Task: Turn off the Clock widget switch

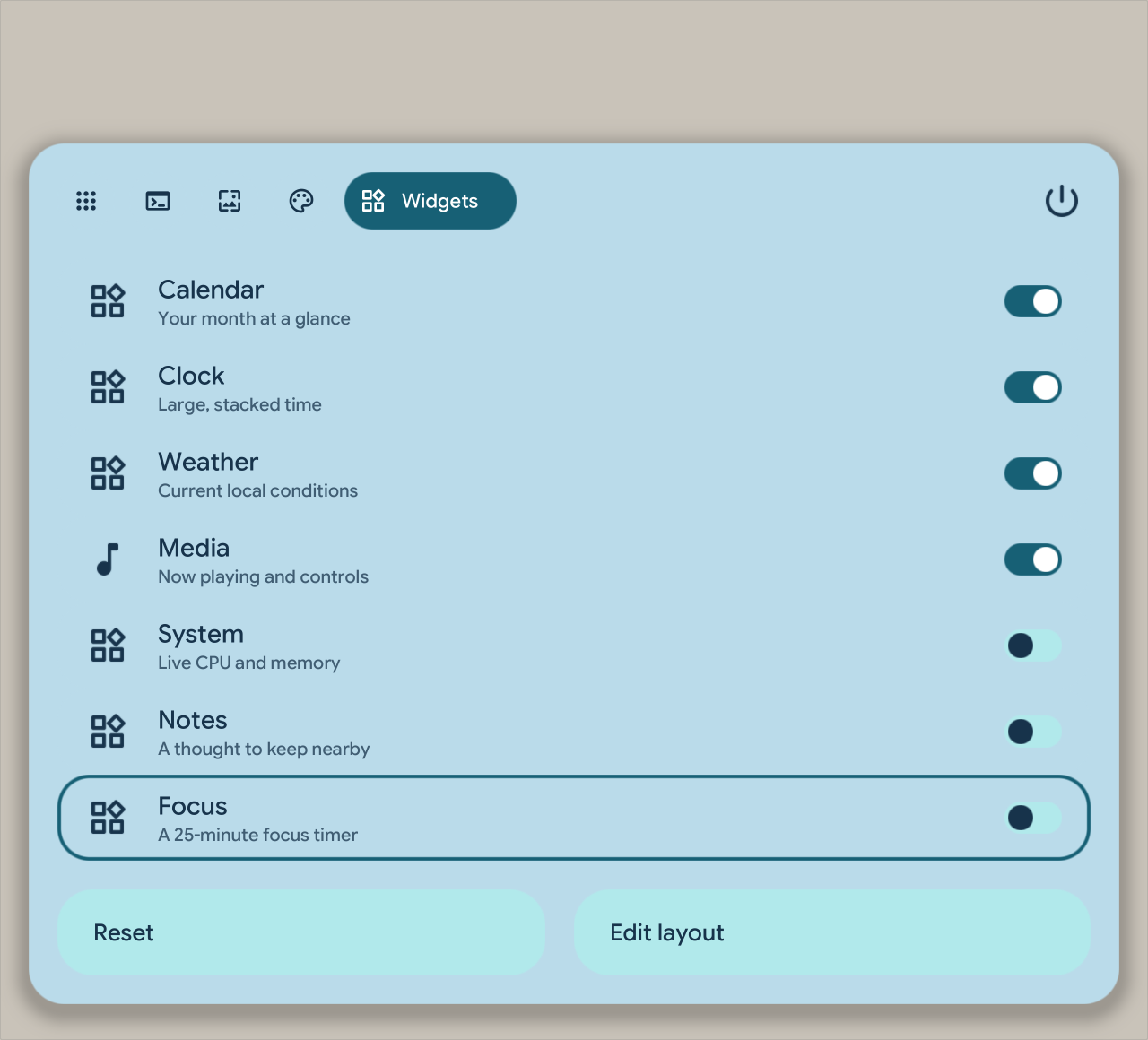Action: pos(1033,387)
